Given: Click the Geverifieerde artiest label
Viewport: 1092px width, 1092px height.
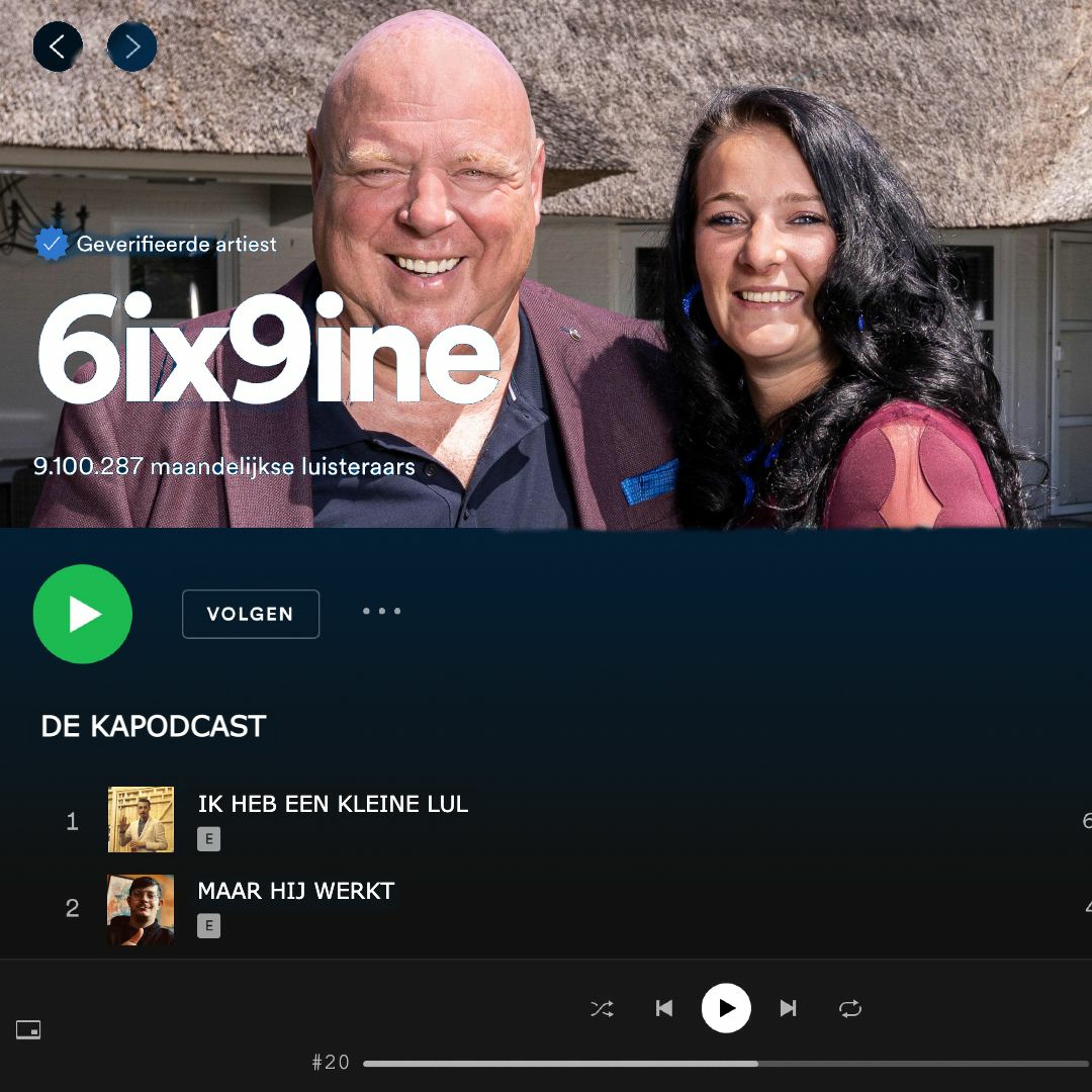Looking at the screenshot, I should pyautogui.click(x=176, y=244).
